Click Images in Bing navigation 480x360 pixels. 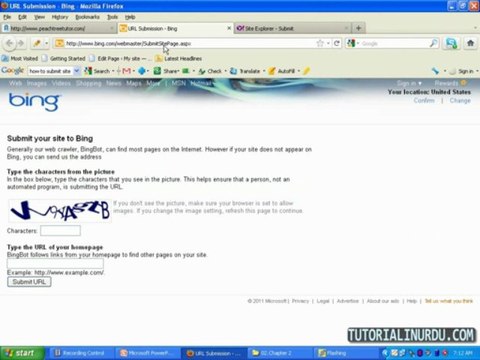37,83
